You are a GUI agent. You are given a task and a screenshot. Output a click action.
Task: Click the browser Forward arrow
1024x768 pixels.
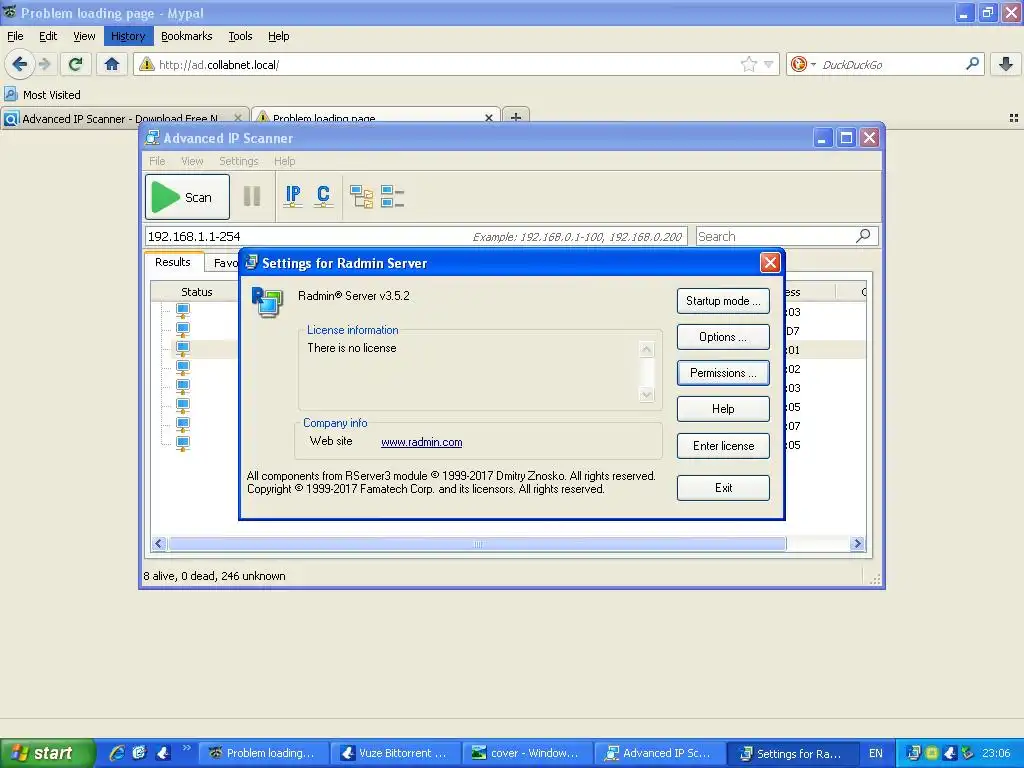tap(44, 64)
